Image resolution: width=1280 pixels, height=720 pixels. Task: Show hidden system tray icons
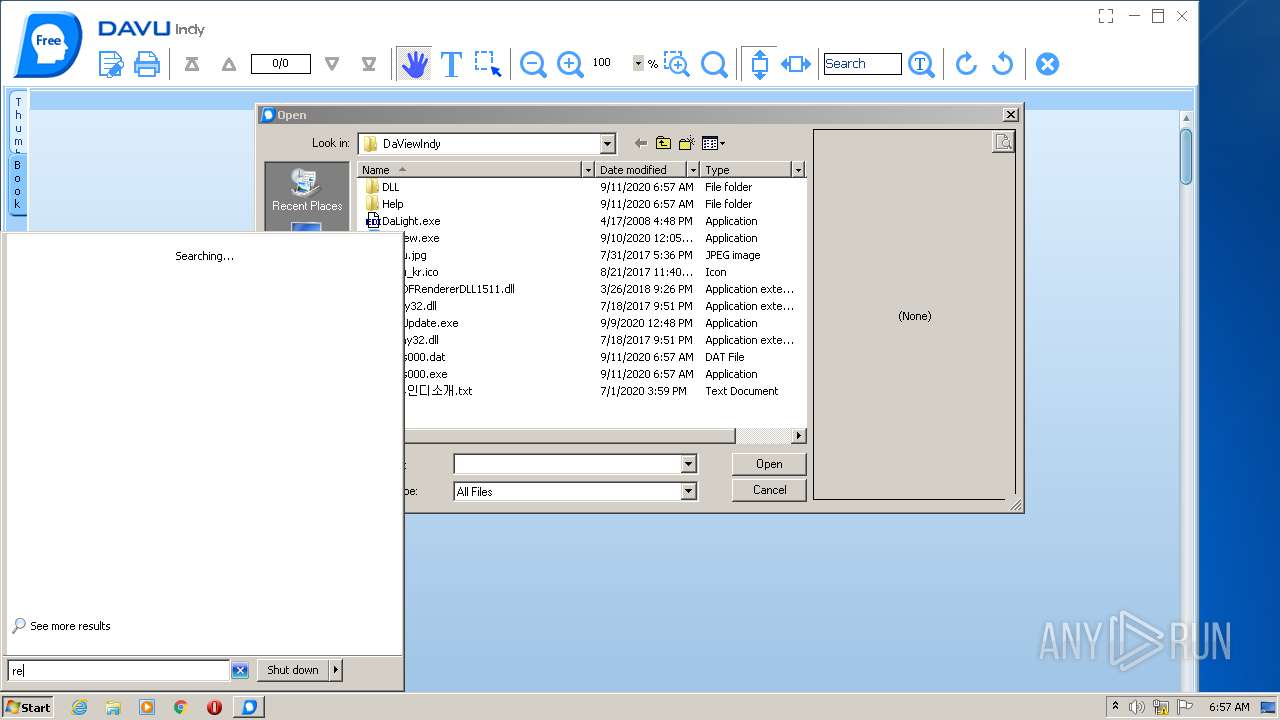[x=1115, y=707]
